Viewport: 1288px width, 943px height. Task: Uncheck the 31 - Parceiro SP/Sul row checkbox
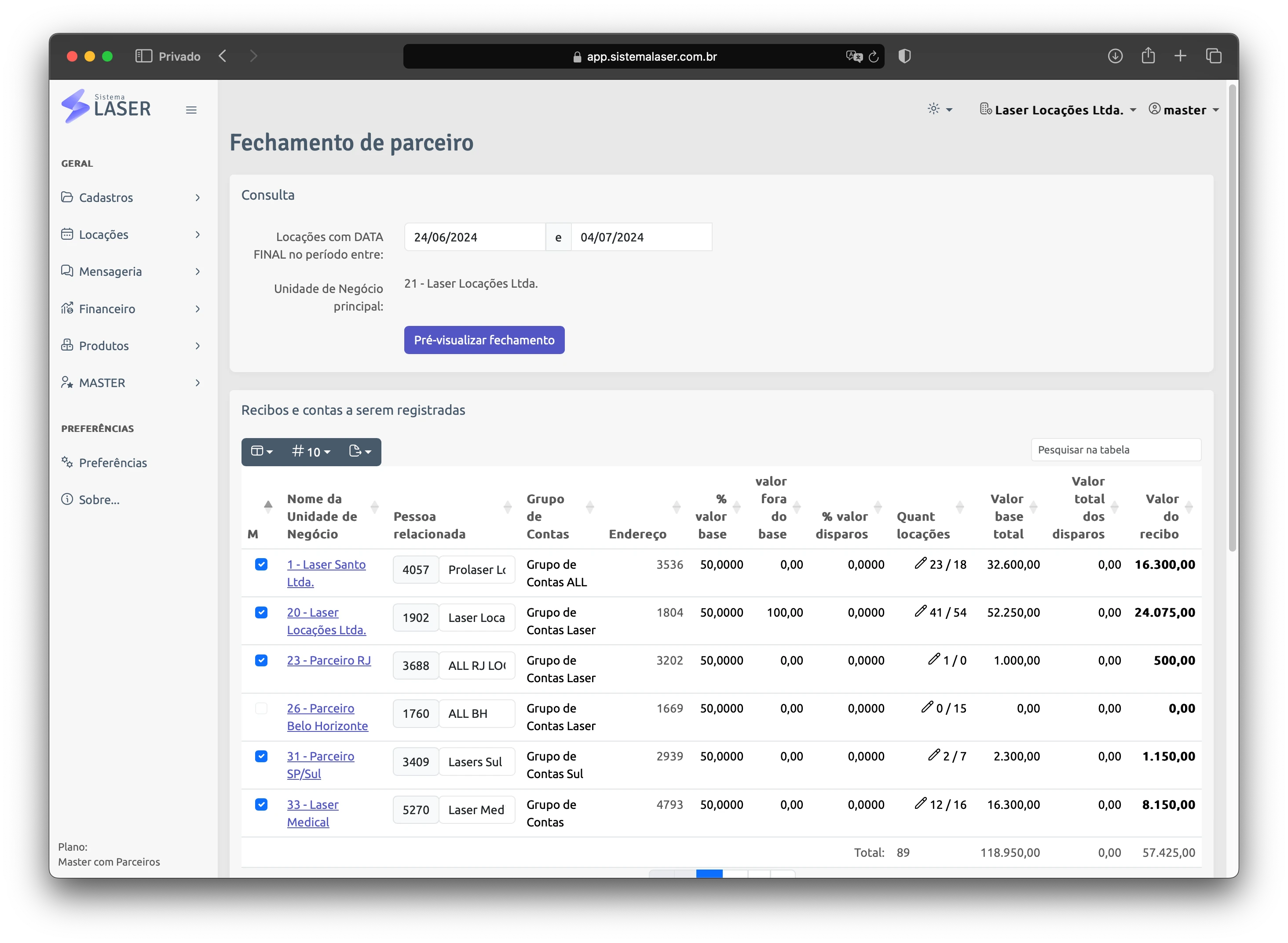click(261, 756)
